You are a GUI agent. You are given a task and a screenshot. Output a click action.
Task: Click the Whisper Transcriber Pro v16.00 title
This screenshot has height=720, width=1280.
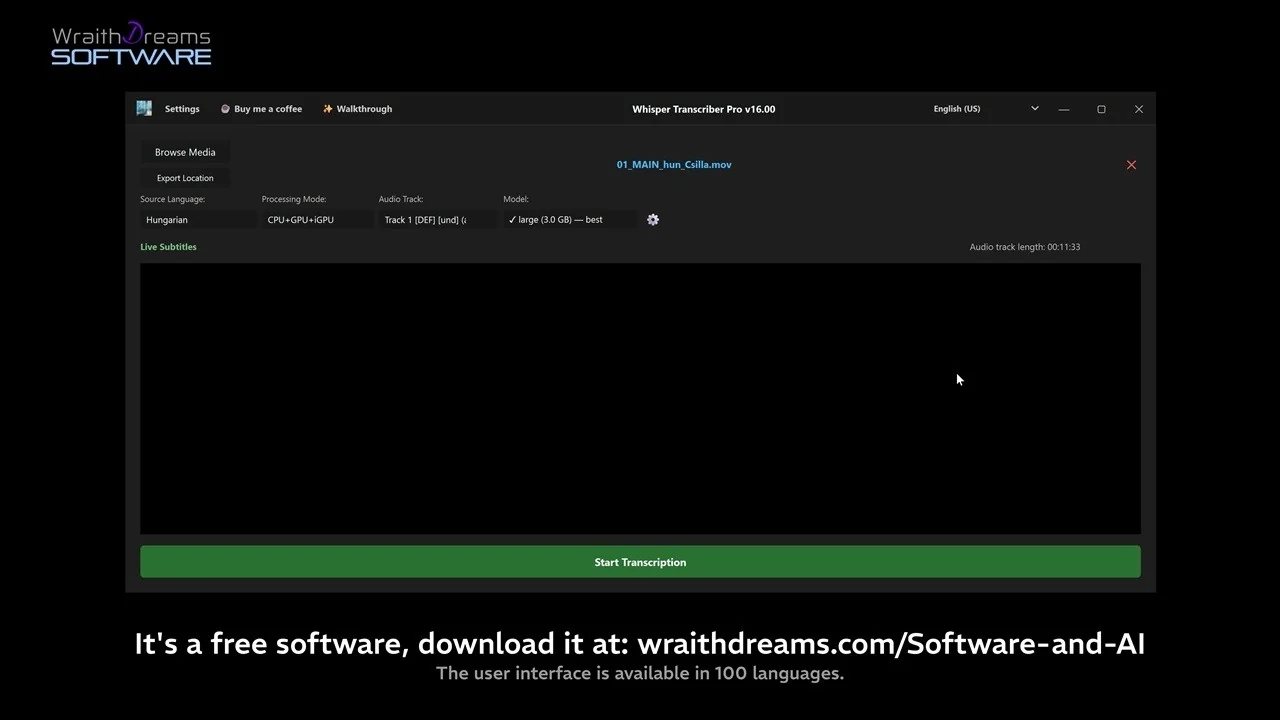(704, 109)
